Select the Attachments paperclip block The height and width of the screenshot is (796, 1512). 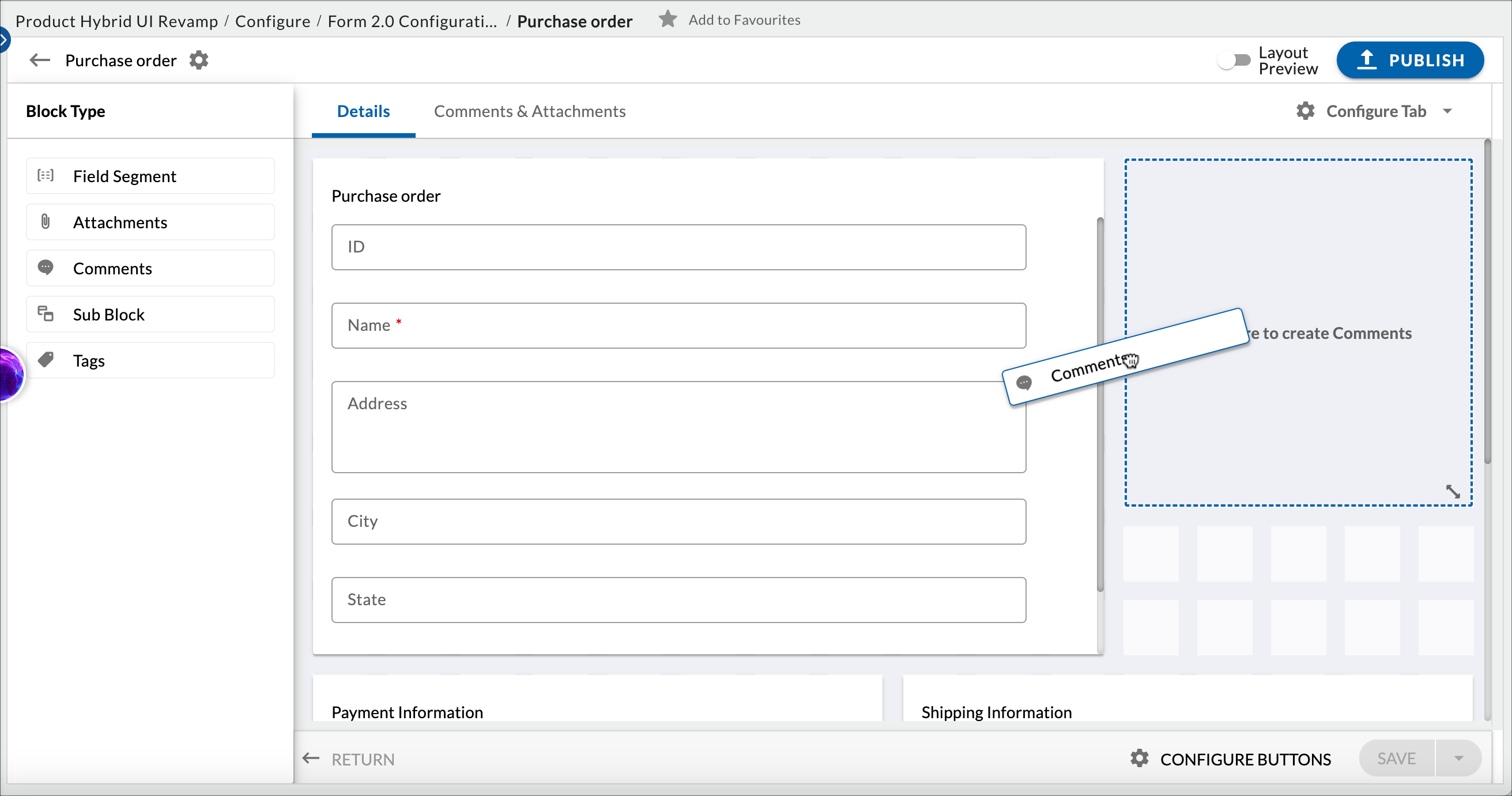tap(45, 221)
